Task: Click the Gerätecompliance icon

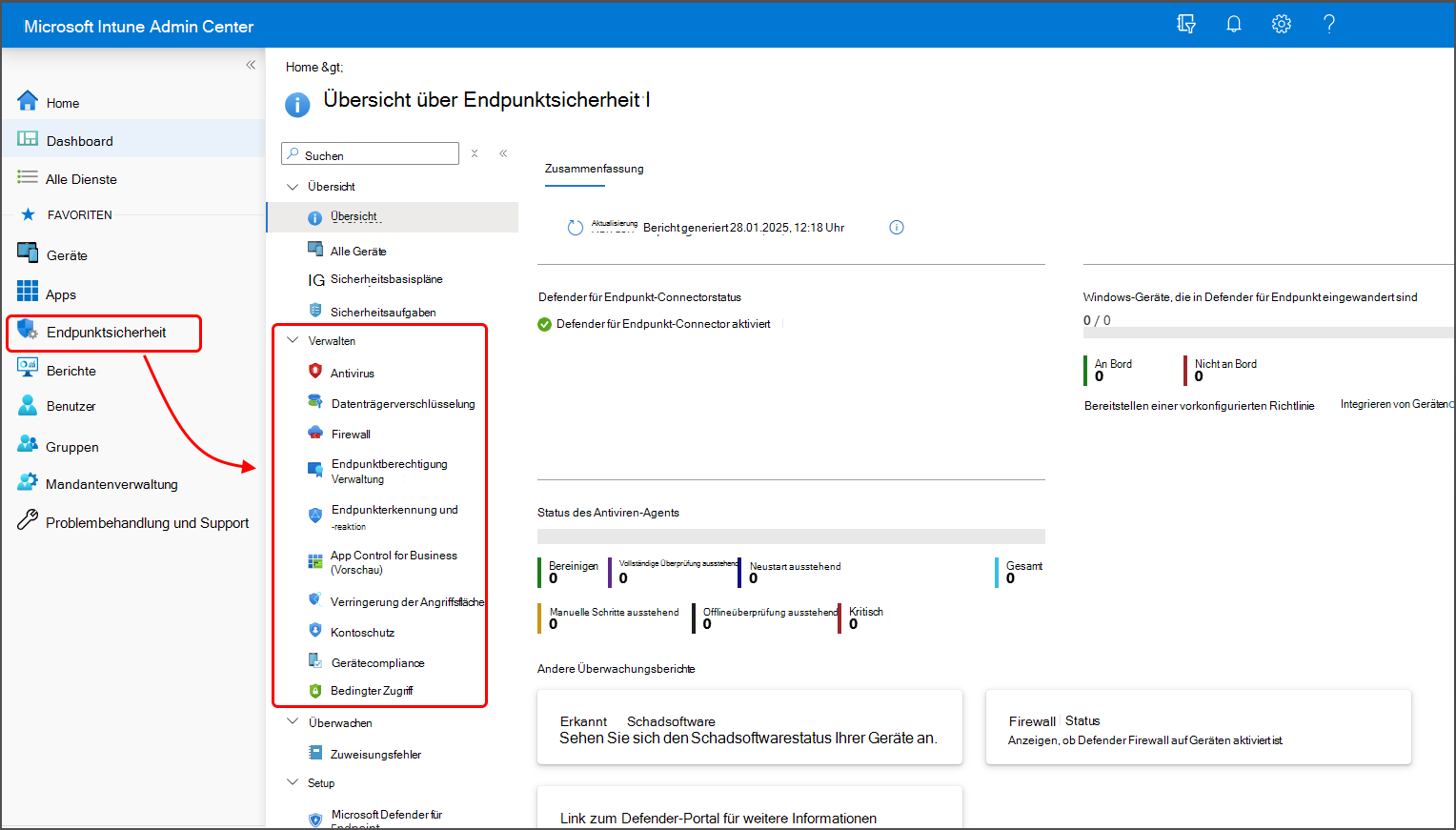Action: click(x=315, y=660)
